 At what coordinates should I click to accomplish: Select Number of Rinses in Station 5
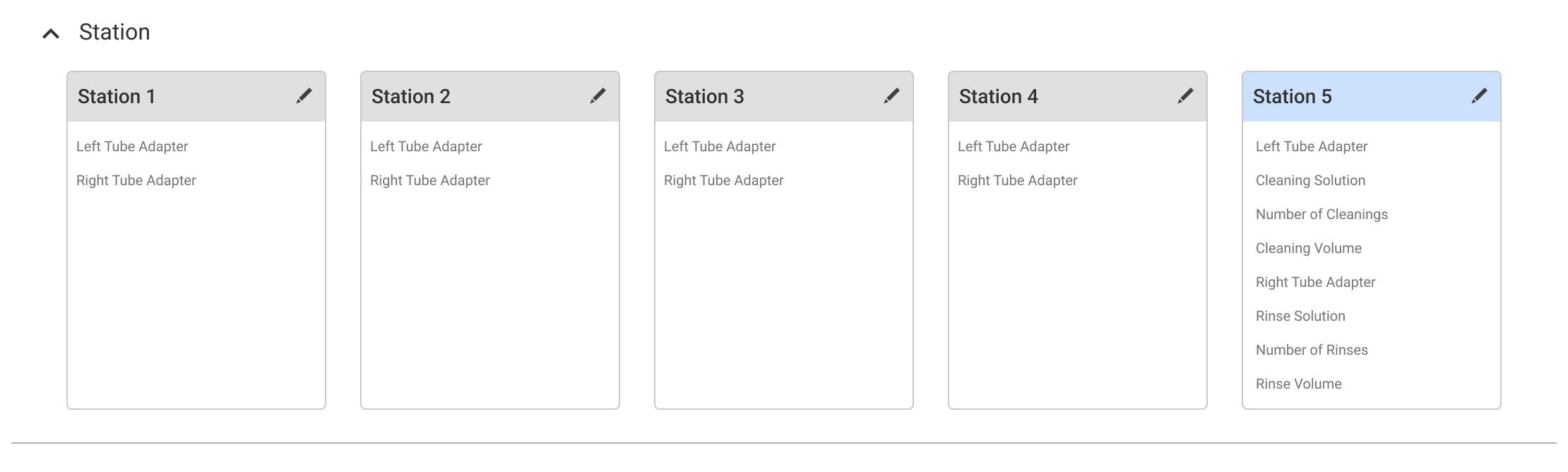tap(1311, 350)
